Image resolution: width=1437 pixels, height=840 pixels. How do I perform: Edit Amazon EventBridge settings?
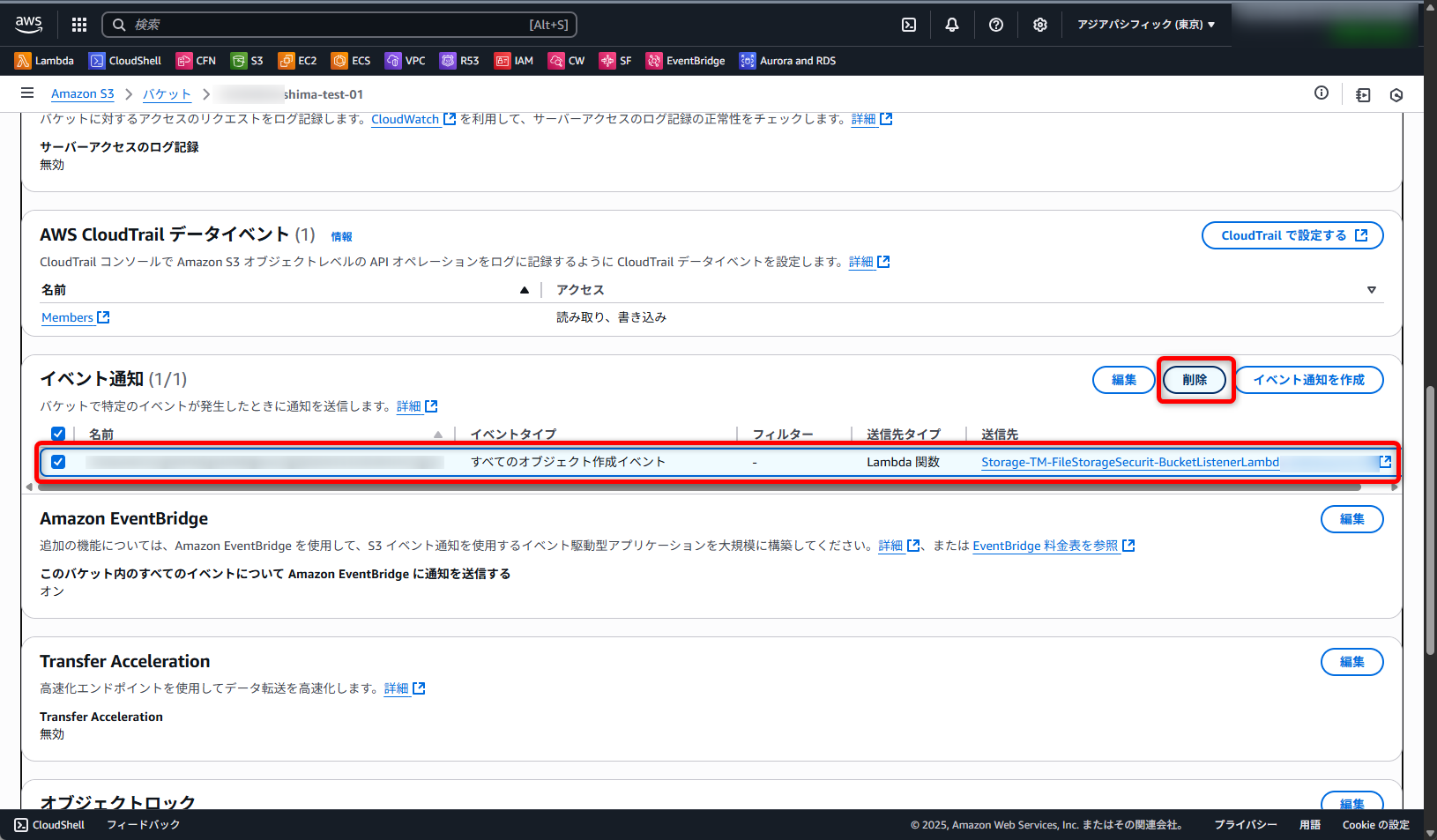tap(1352, 519)
